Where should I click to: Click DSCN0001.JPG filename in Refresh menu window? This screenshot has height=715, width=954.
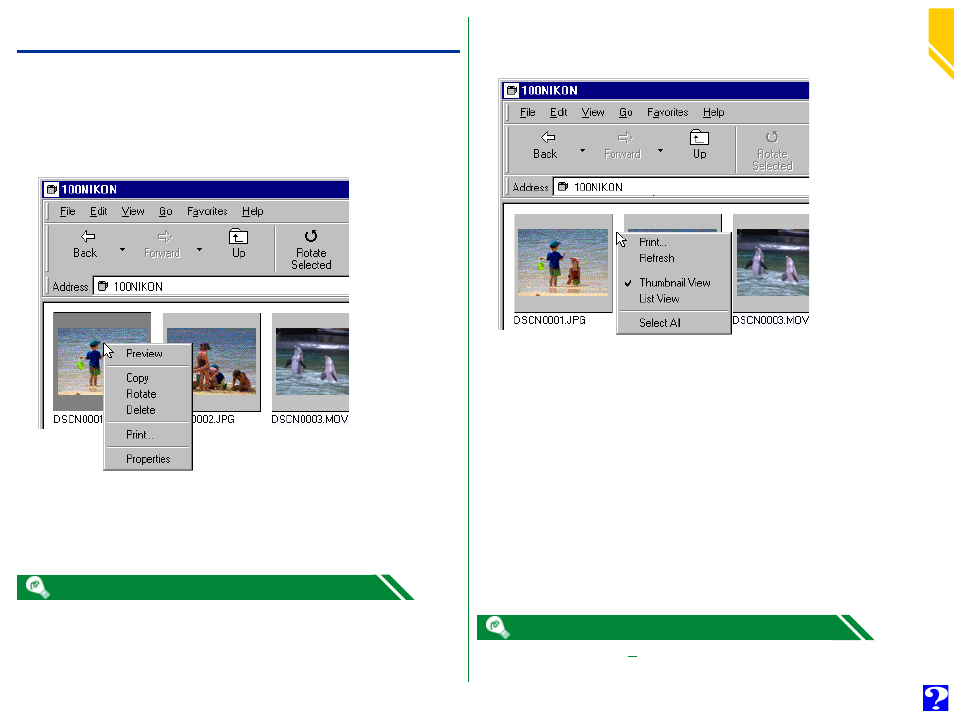(x=549, y=320)
